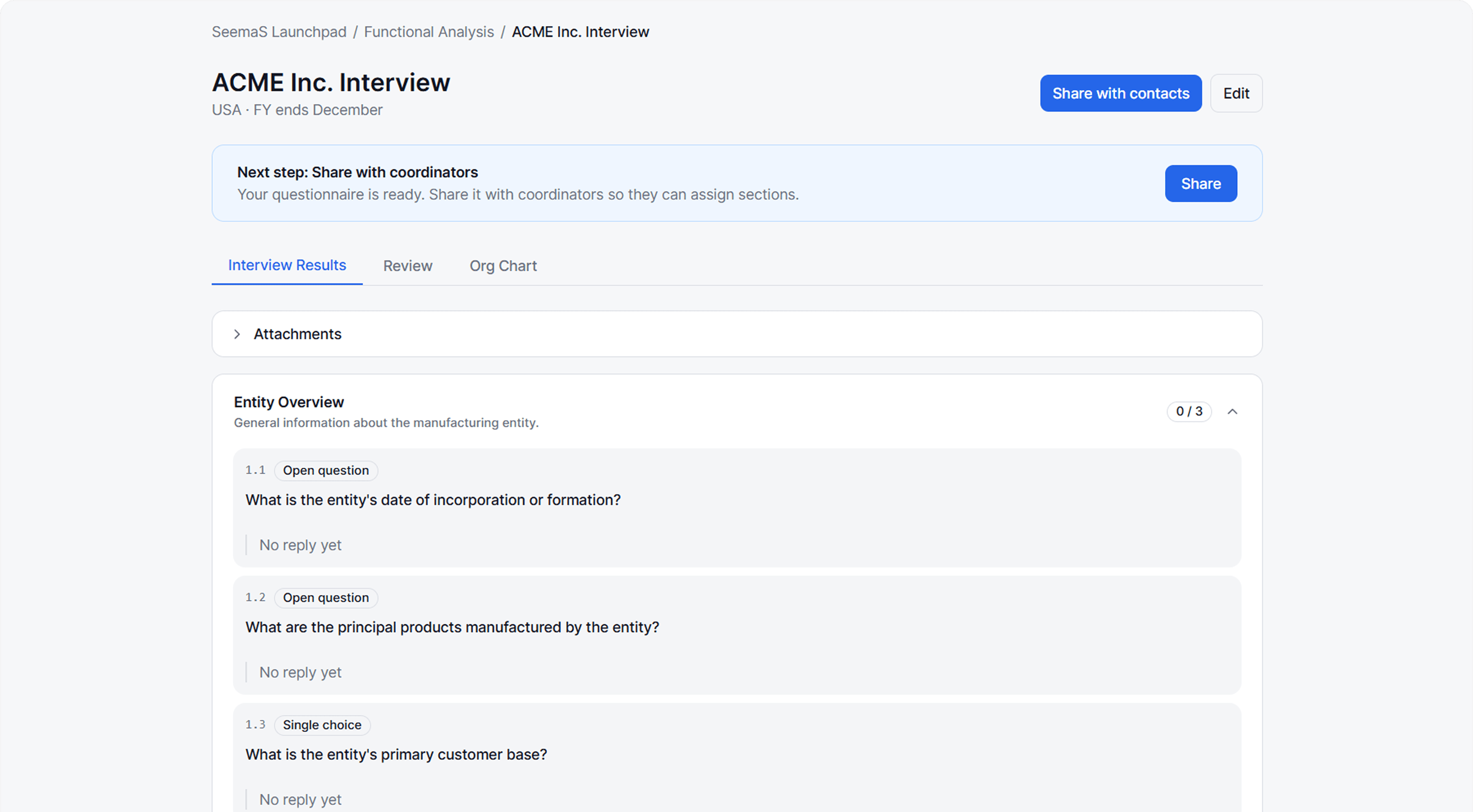Select the principal products question text
The height and width of the screenshot is (812, 1473).
click(x=452, y=627)
